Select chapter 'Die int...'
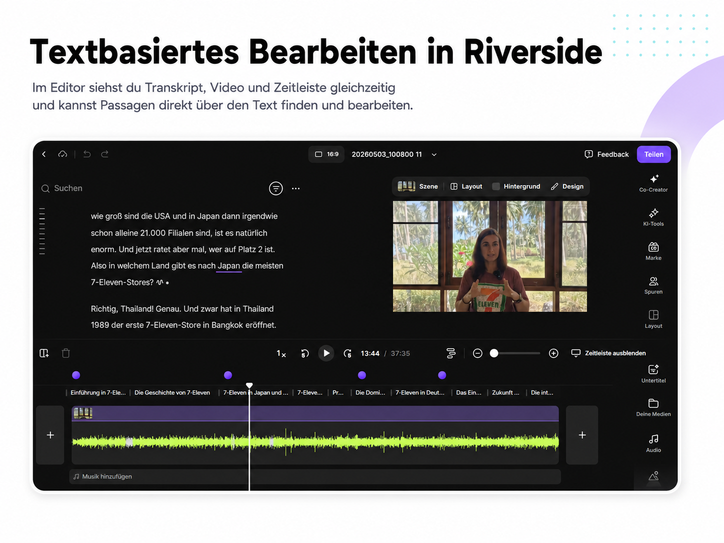Viewport: 724px width, 543px height. (x=542, y=392)
